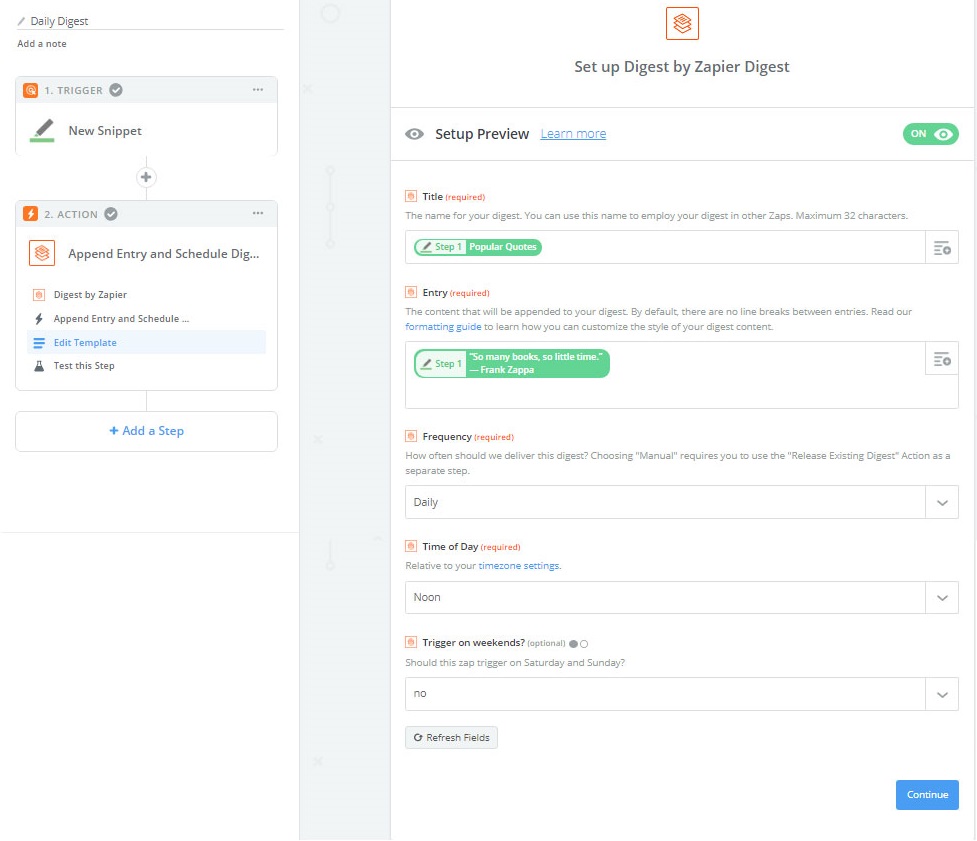Open the insert-field icon for Title
977x841 pixels.
coord(942,247)
